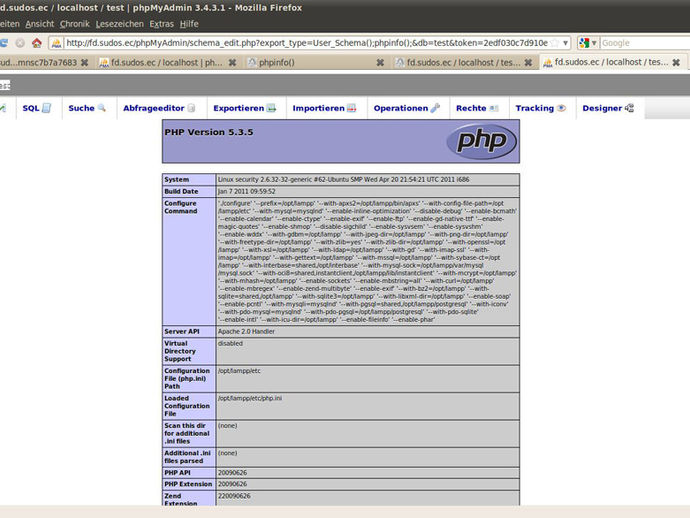Open the Ansicht menu
Screen dimensions: 690x518
click(x=40, y=24)
